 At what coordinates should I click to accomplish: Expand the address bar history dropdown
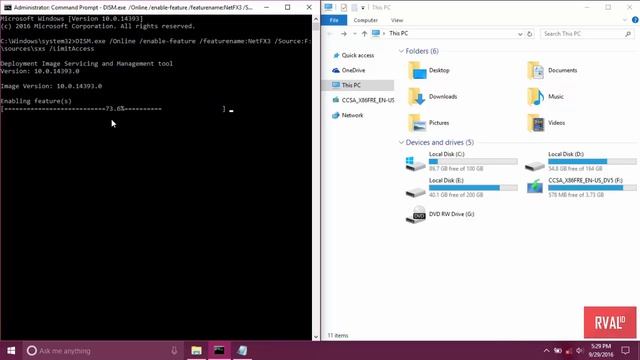click(x=520, y=34)
